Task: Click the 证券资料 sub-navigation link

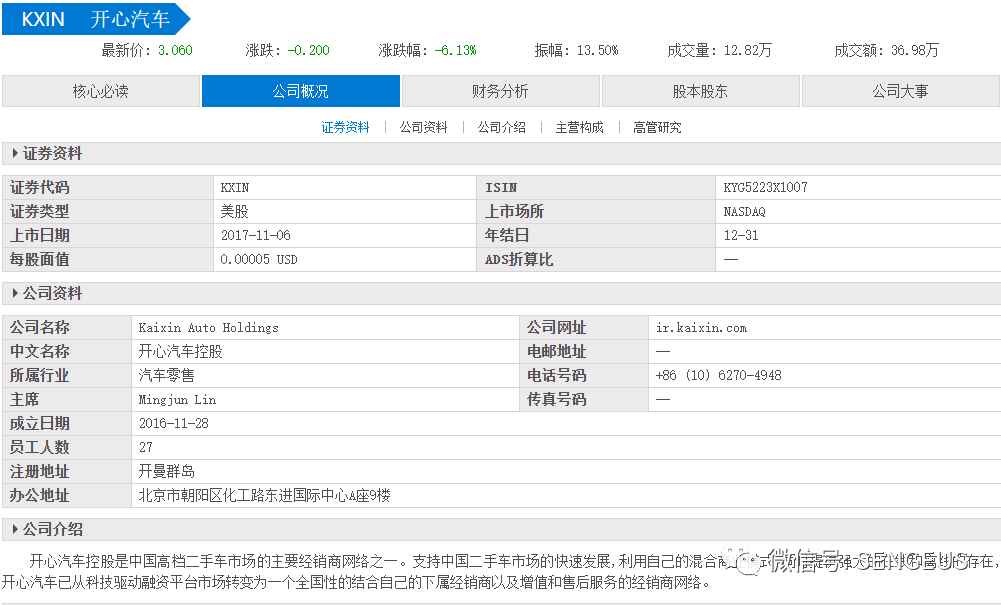Action: pos(345,127)
